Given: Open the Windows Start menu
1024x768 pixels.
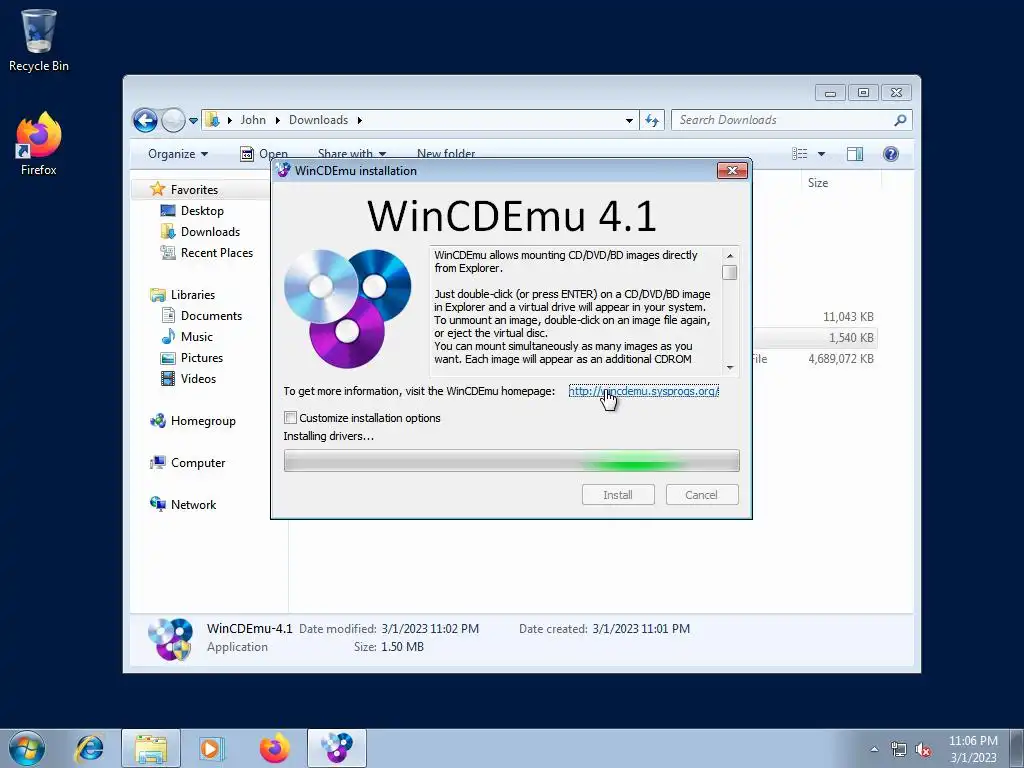Looking at the screenshot, I should click(27, 748).
